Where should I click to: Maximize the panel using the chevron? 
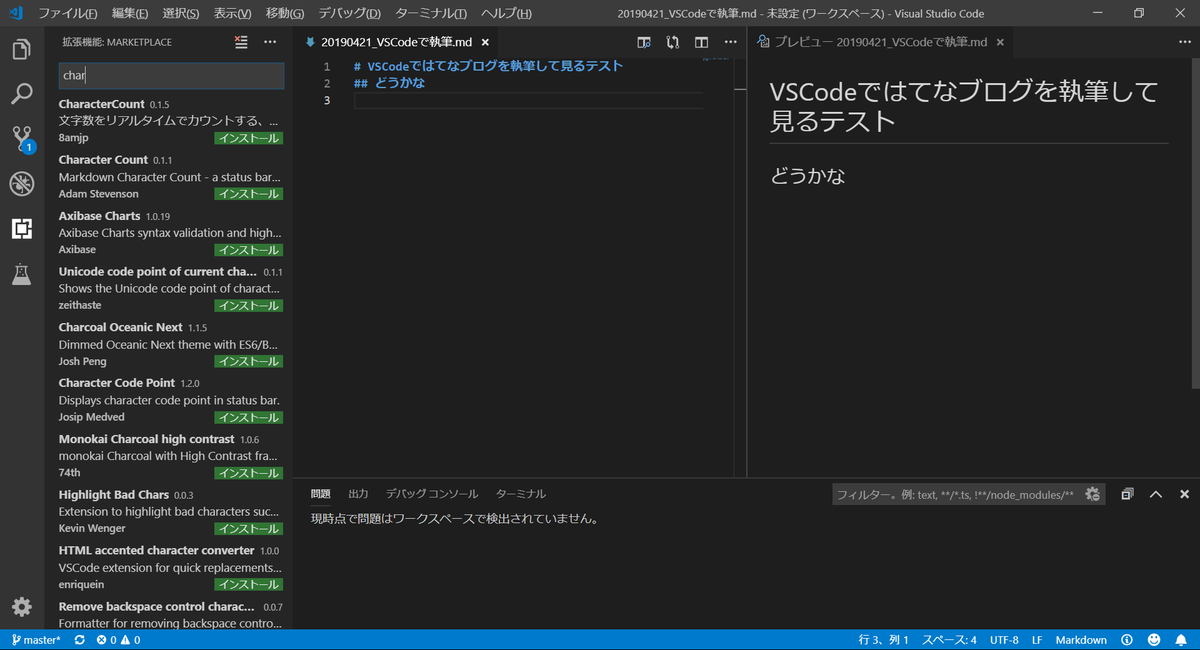(1155, 493)
